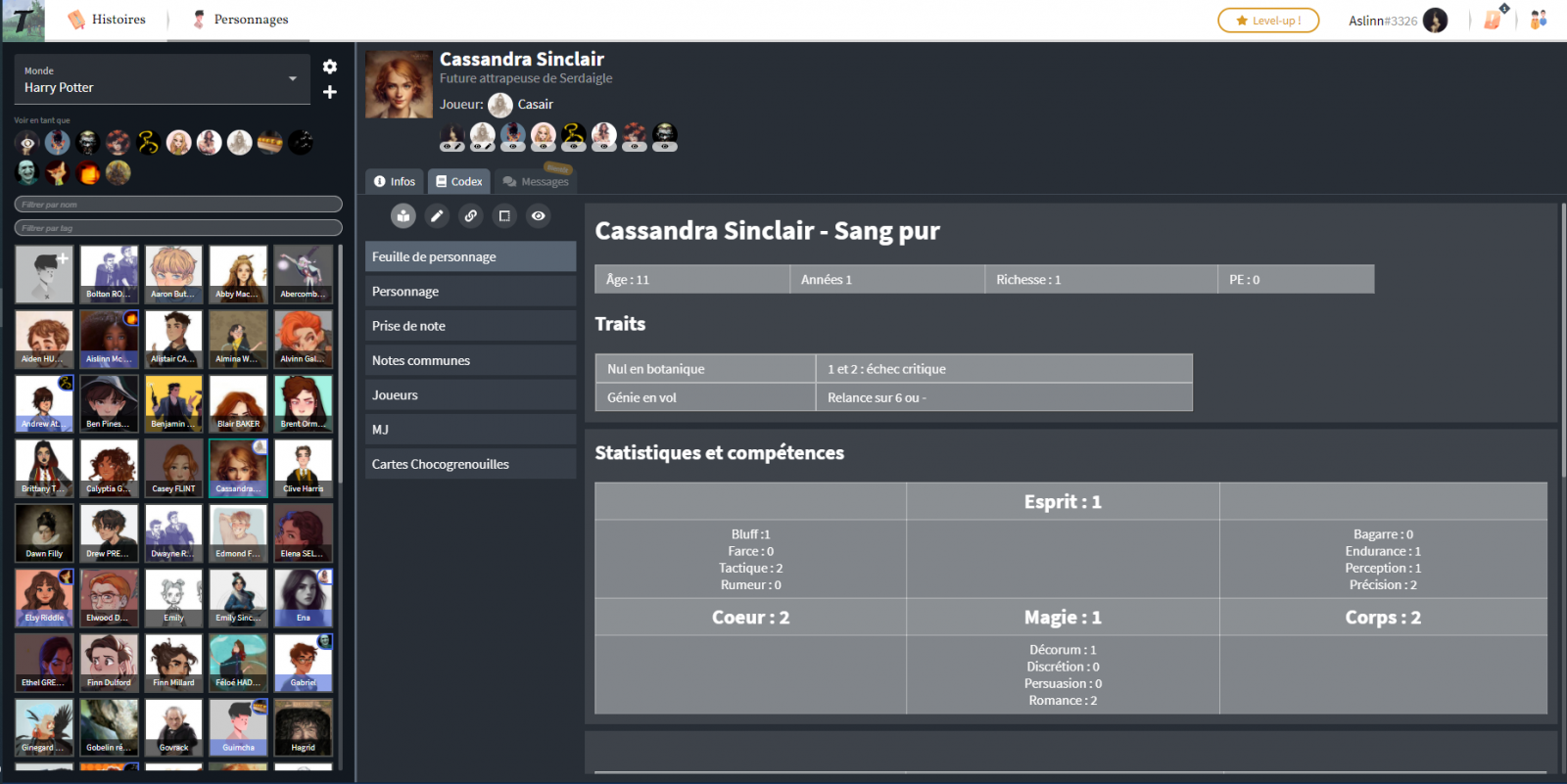This screenshot has height=784, width=1567.
Task: Toggle eye under first player avatar
Action: point(451,147)
